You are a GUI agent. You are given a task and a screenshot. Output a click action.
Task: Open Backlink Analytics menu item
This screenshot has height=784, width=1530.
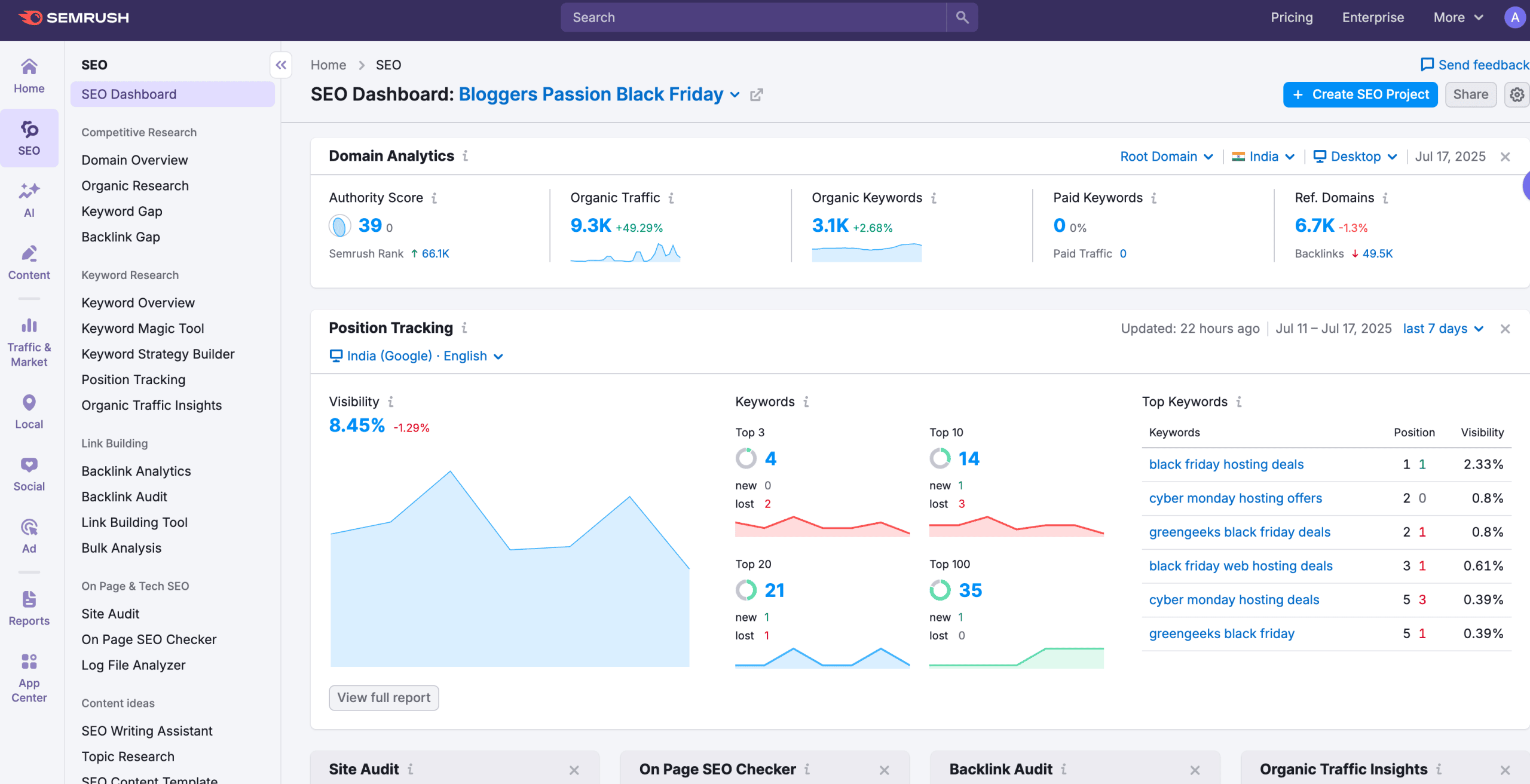(136, 471)
